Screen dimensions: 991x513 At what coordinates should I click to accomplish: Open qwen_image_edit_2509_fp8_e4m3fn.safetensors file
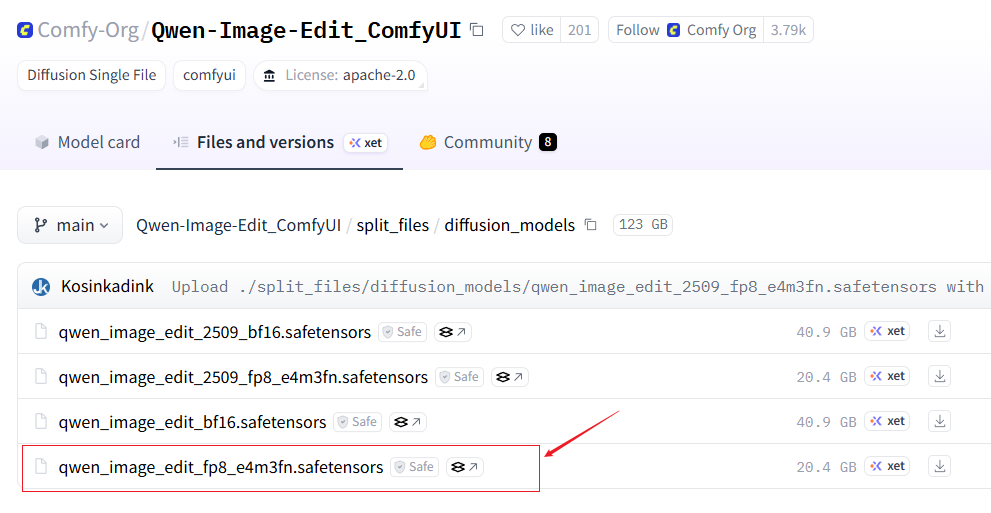[243, 377]
